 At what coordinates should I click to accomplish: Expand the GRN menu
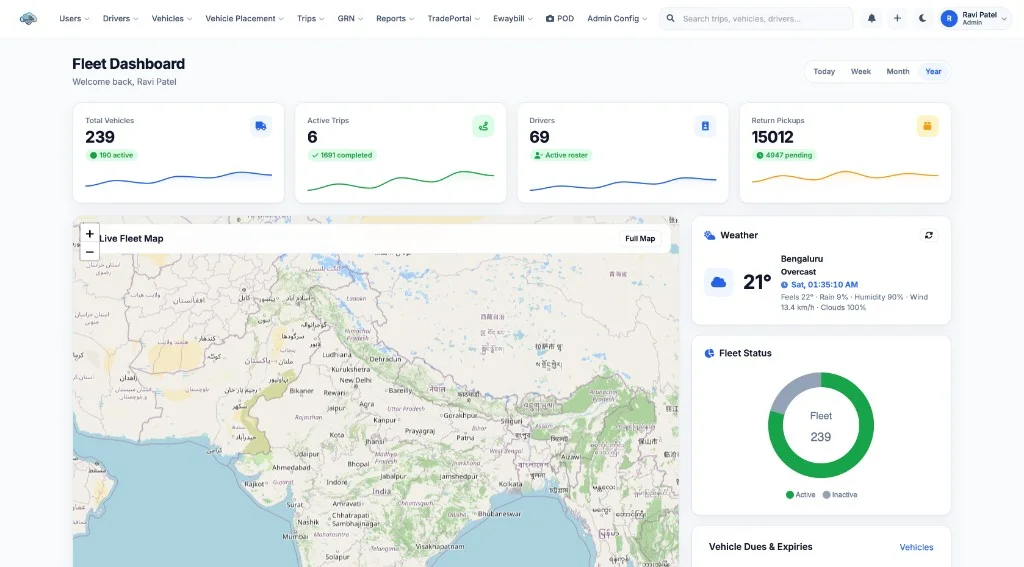[350, 18]
